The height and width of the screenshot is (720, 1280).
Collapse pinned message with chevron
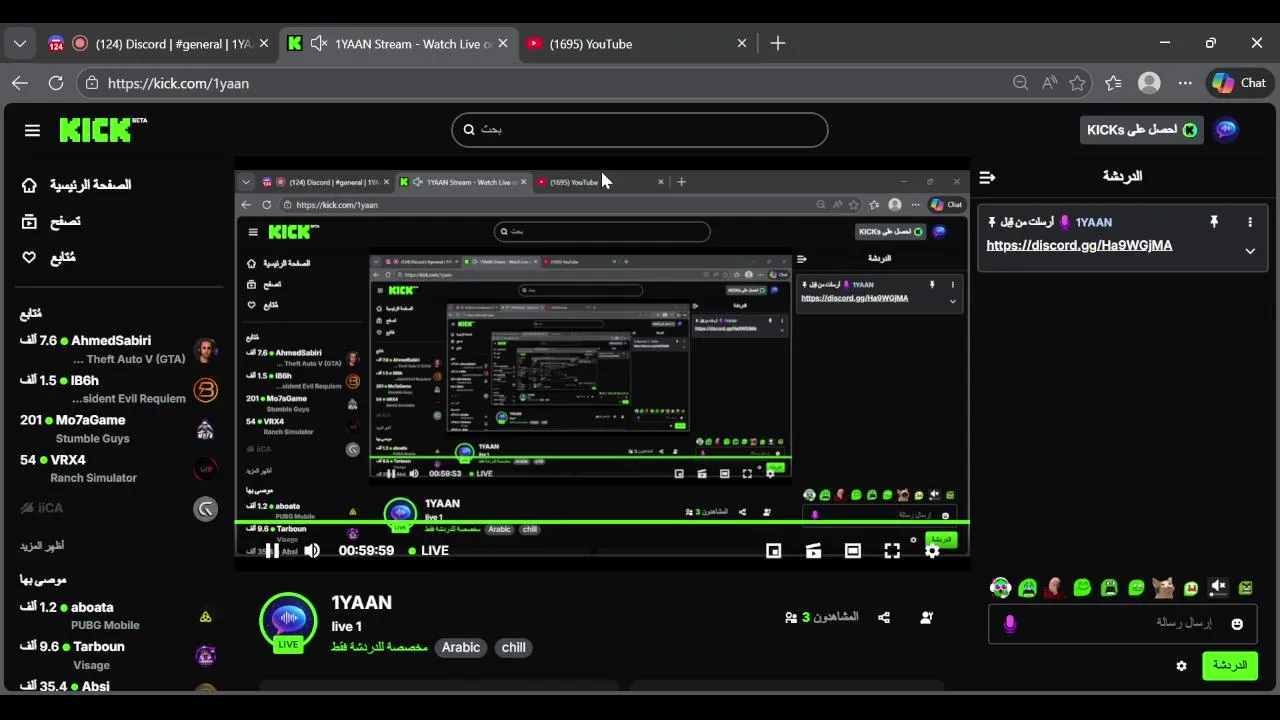pyautogui.click(x=1250, y=251)
